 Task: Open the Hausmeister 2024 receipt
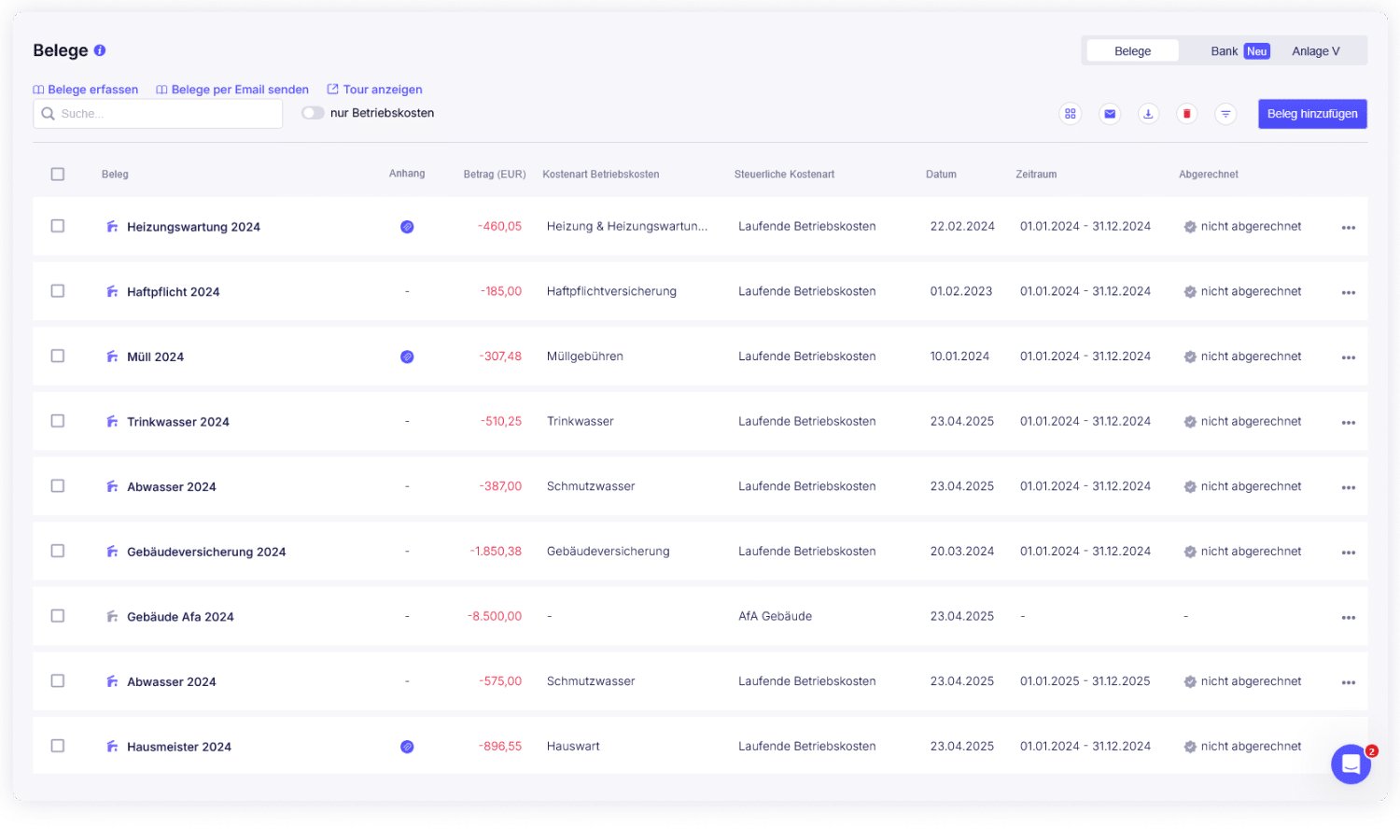pos(179,747)
